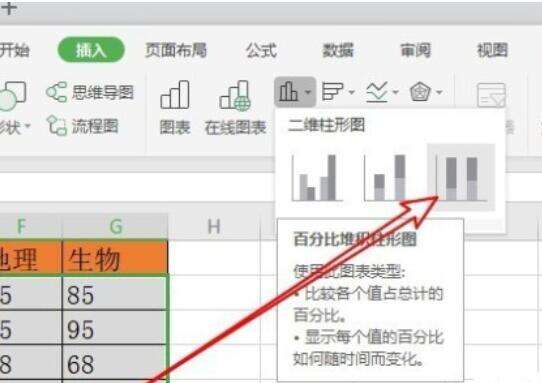Choose the clustered column chart thumbnail

[x=317, y=177]
